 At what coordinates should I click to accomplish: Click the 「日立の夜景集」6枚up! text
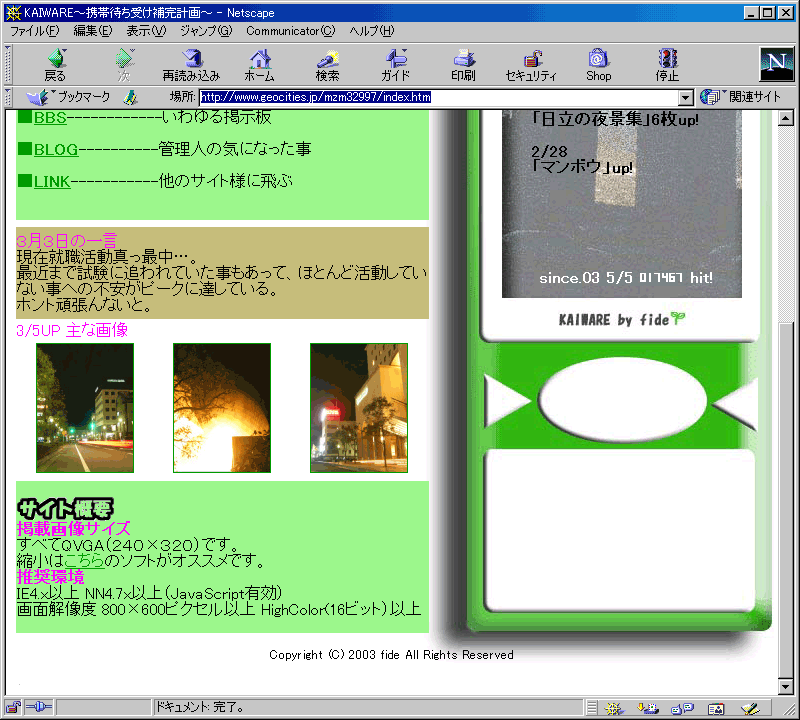pos(614,119)
